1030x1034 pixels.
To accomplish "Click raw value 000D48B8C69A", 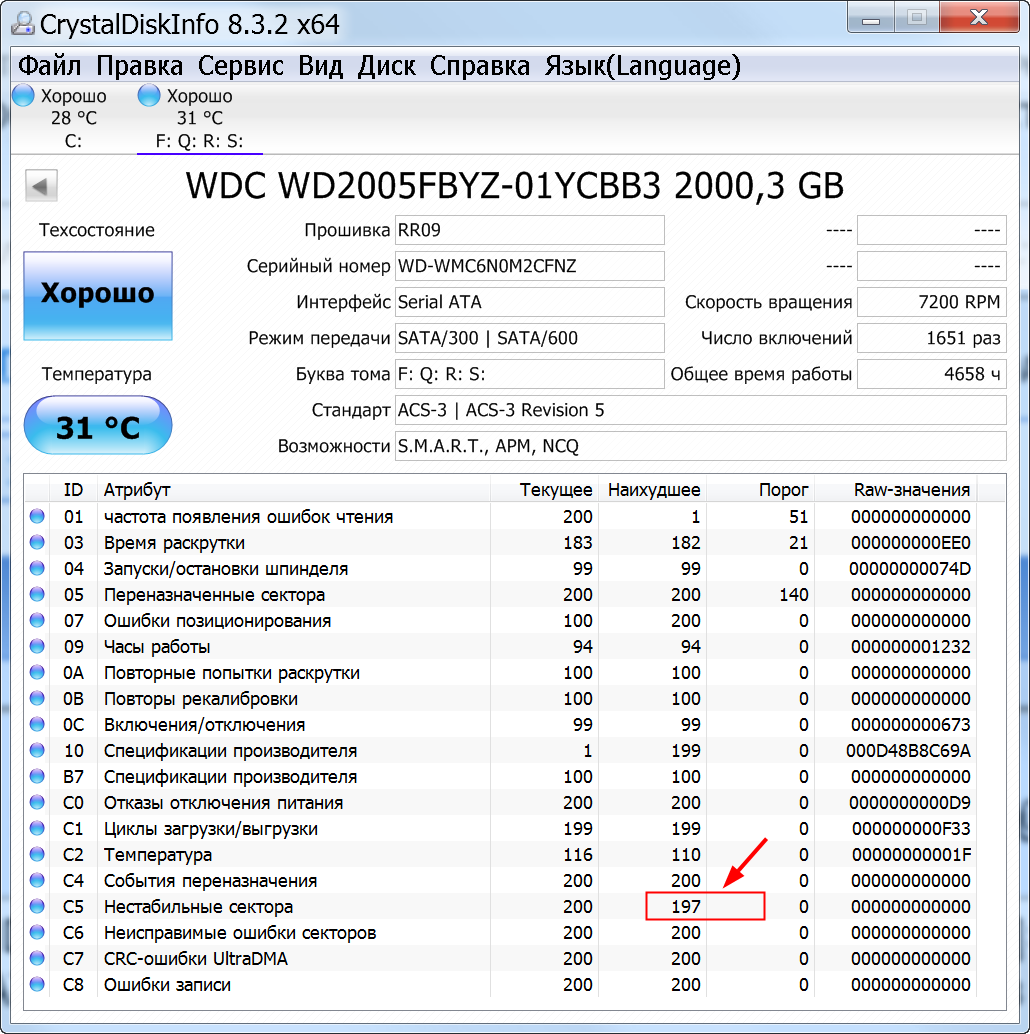I will (x=908, y=750).
